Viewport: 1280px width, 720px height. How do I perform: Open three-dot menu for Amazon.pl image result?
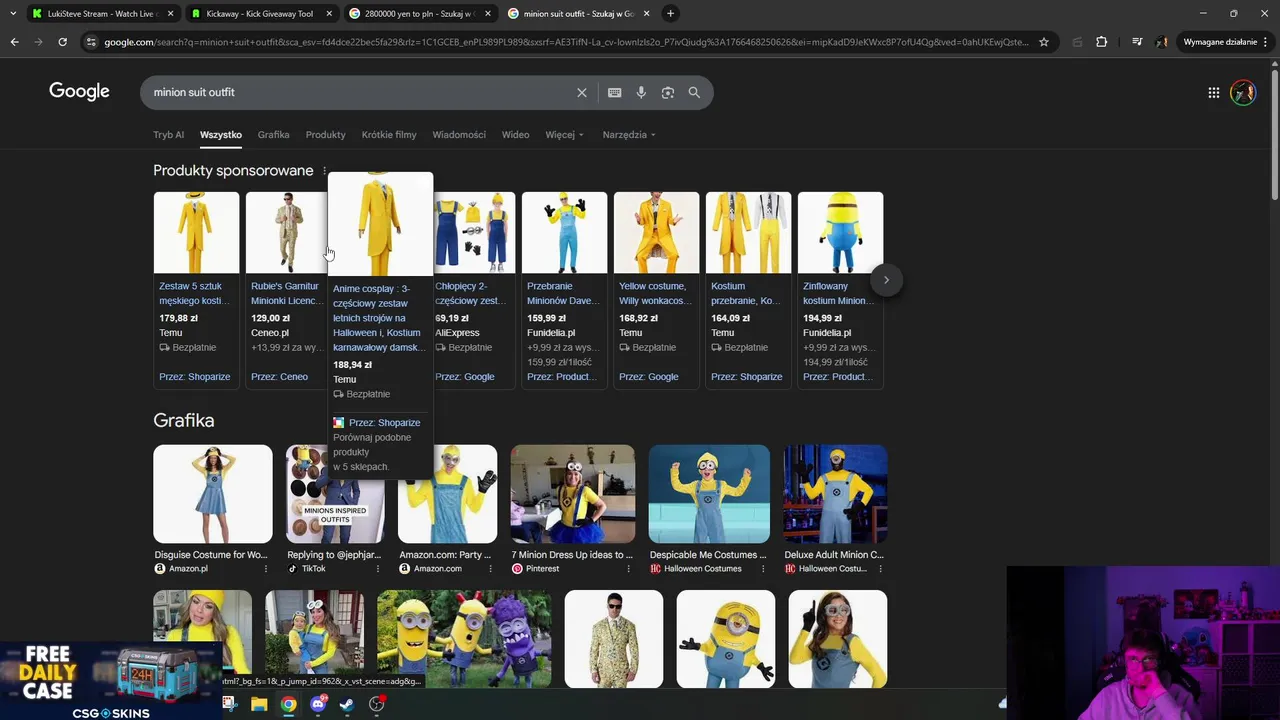pos(265,568)
